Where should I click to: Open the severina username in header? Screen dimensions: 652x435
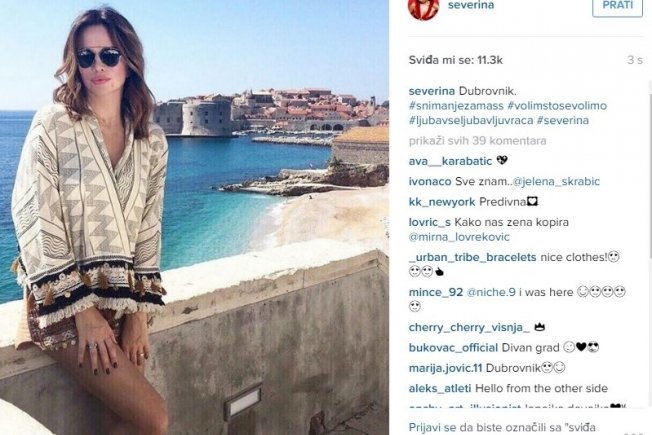471,5
